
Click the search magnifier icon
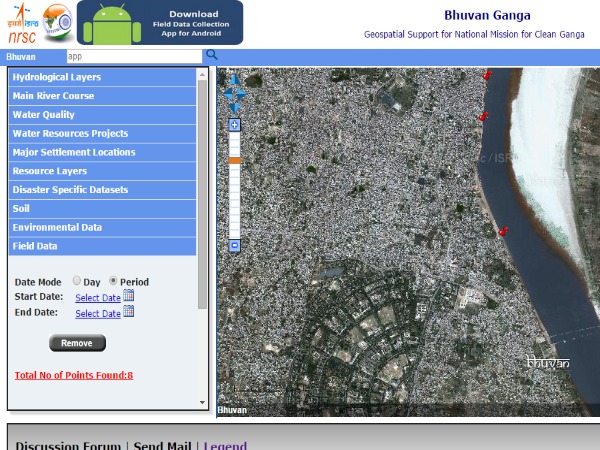point(212,55)
